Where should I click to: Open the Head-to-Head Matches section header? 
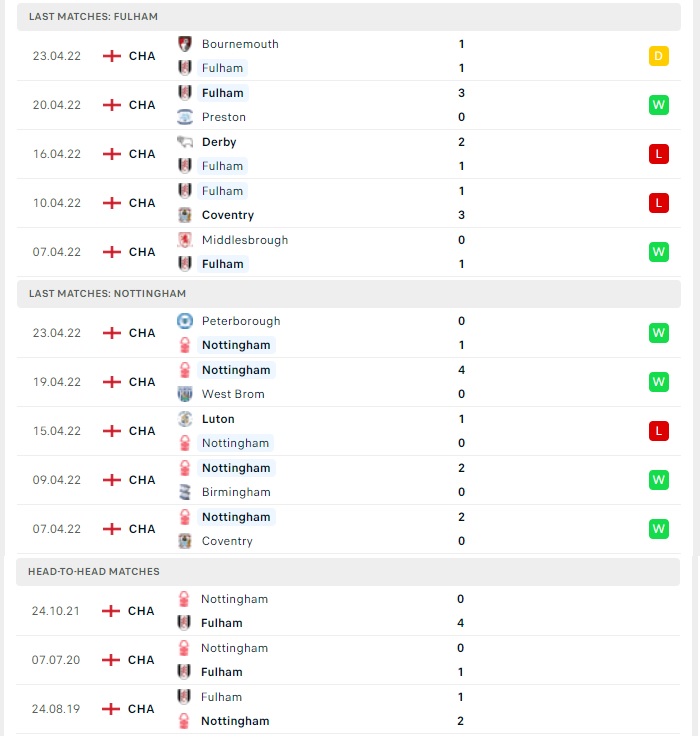(x=348, y=572)
